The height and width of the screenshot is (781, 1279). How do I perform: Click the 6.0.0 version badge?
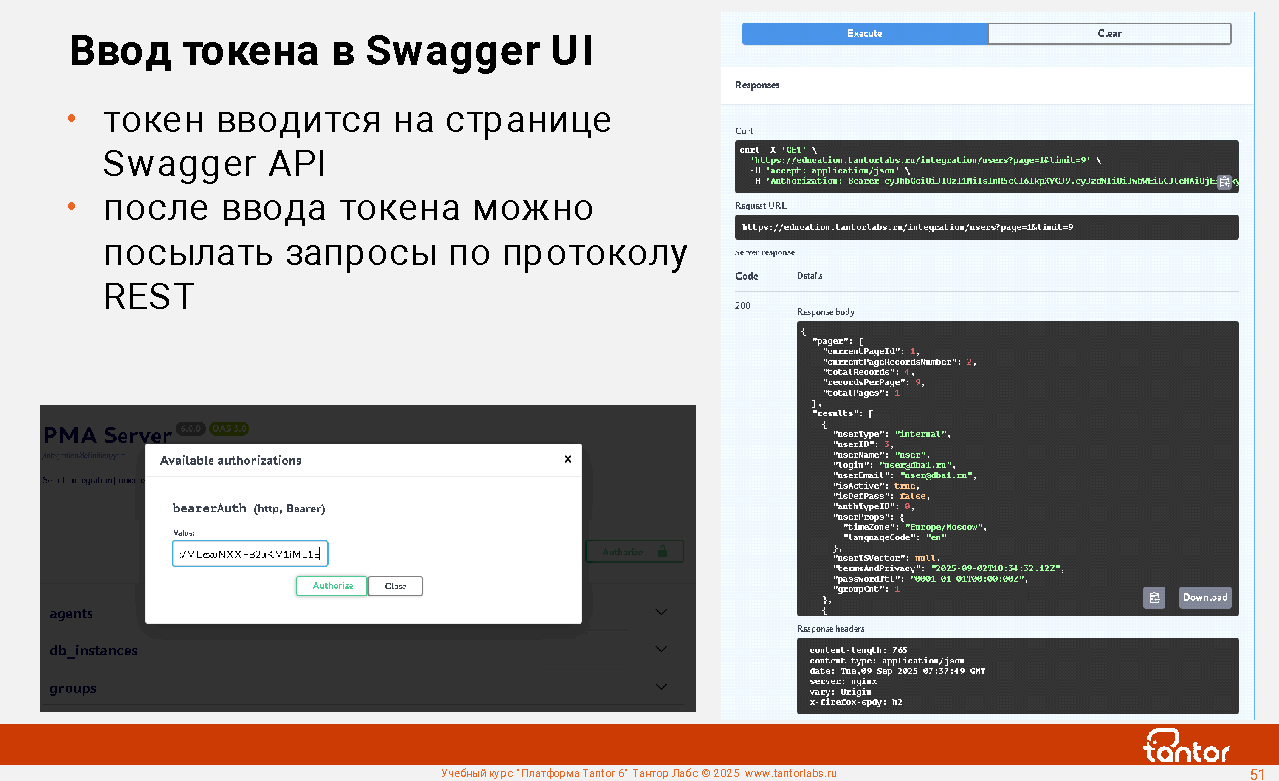coord(190,429)
